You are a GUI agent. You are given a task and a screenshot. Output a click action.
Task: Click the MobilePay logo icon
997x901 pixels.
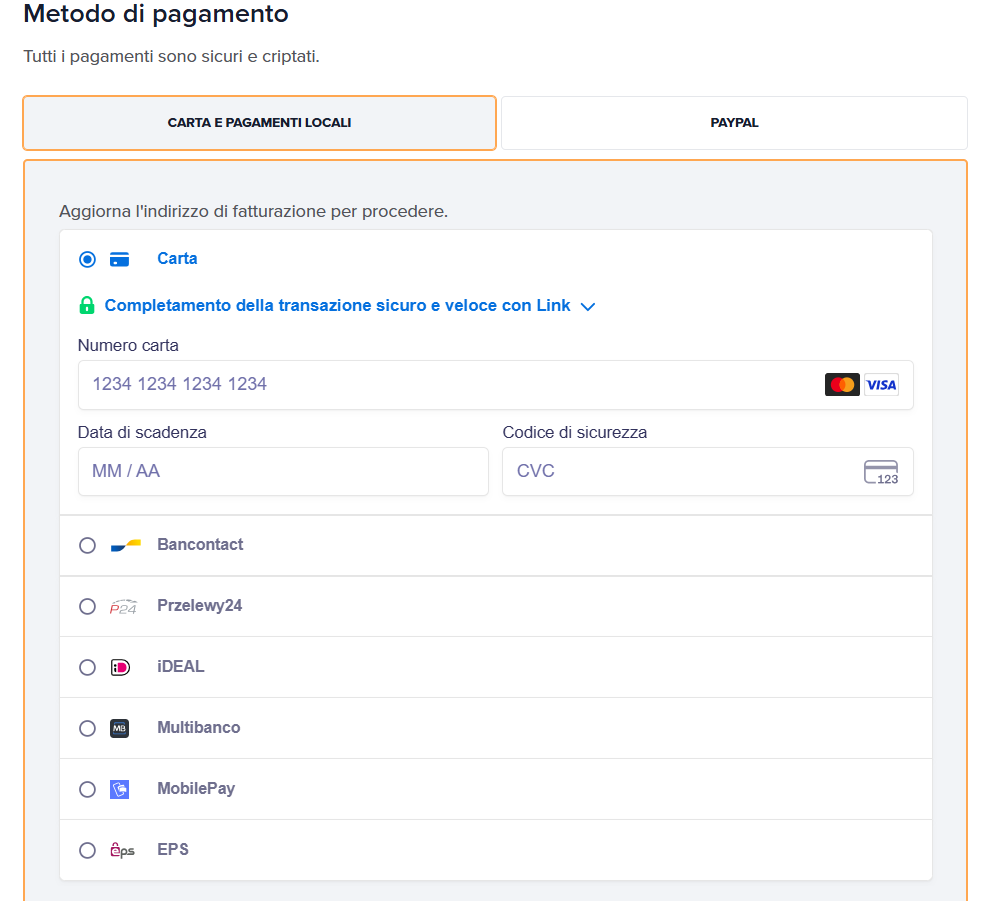(120, 790)
